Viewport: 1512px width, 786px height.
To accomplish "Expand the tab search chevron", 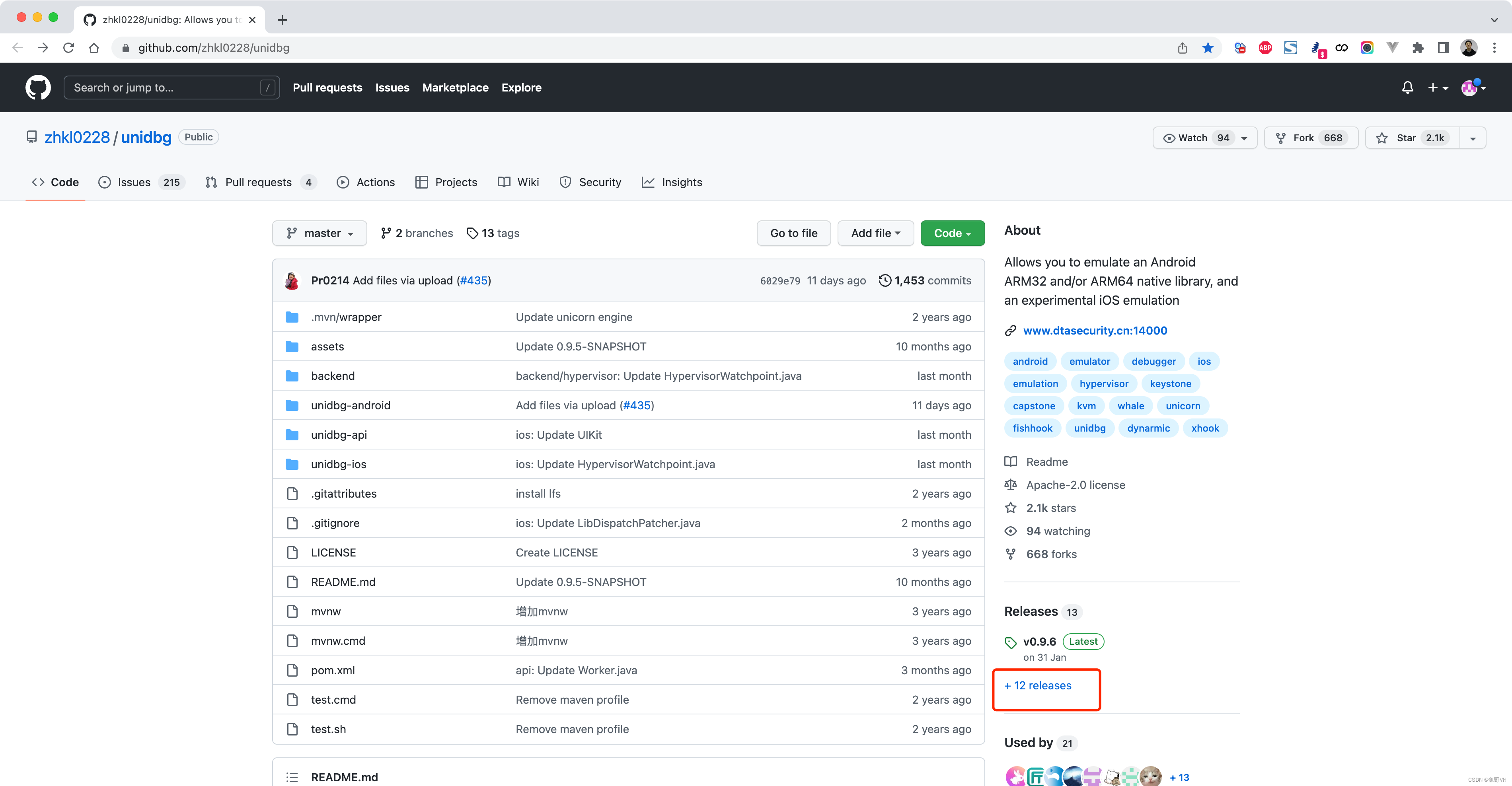I will coord(1494,19).
